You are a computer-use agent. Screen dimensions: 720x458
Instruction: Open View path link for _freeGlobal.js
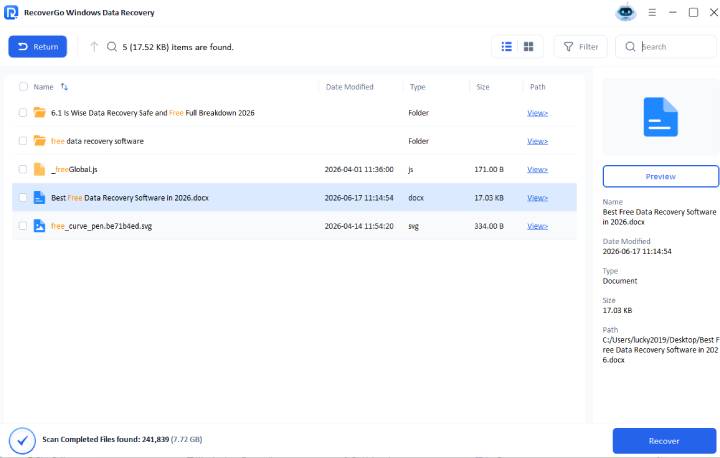tap(537, 170)
